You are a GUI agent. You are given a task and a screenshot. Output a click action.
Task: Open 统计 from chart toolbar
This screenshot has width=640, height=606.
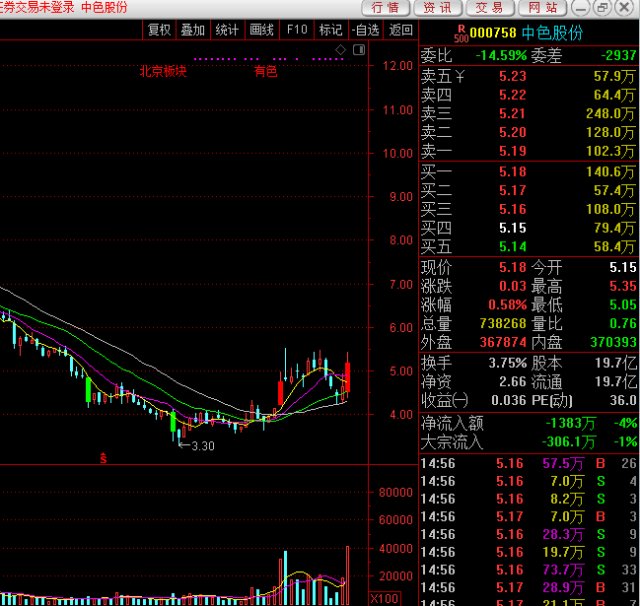pos(227,30)
